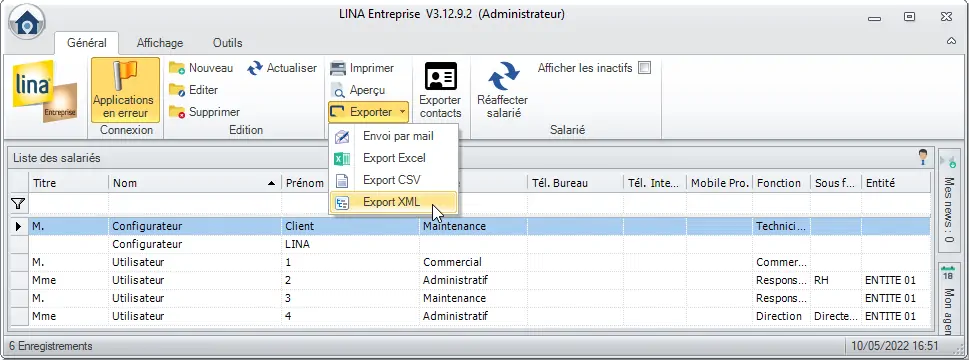This screenshot has height=360, width=969.
Task: Click the Nom filter row field
Action: [x=195, y=203]
